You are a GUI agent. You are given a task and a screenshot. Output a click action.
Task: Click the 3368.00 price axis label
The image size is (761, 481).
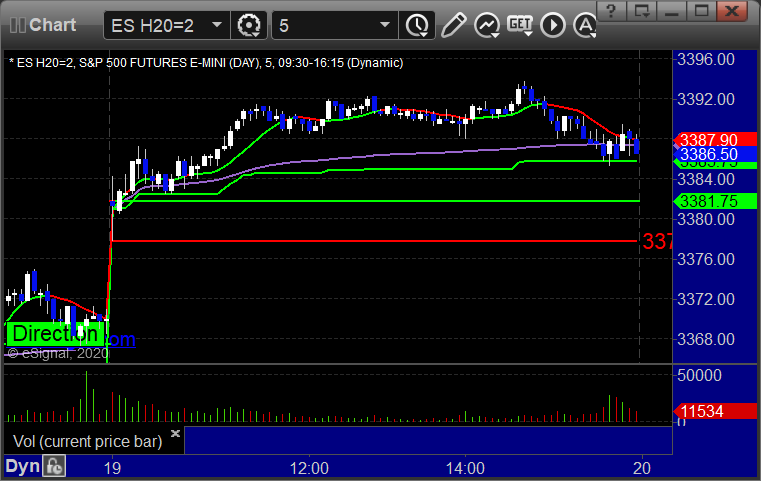click(706, 339)
